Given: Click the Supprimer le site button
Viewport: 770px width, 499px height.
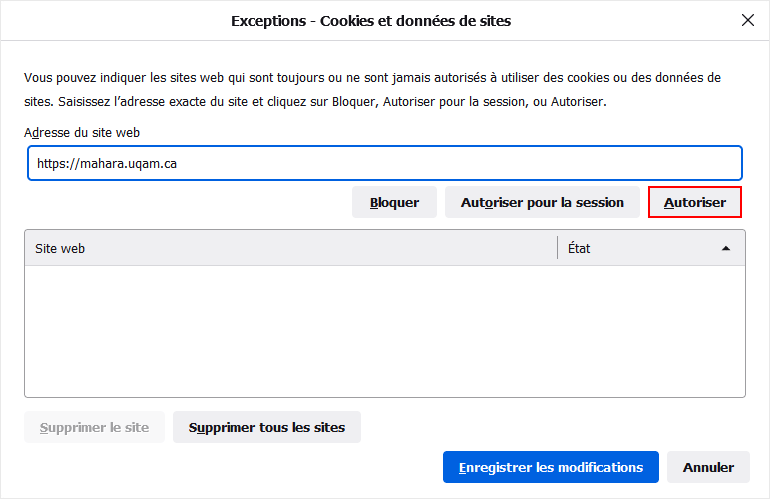Looking at the screenshot, I should [x=94, y=427].
